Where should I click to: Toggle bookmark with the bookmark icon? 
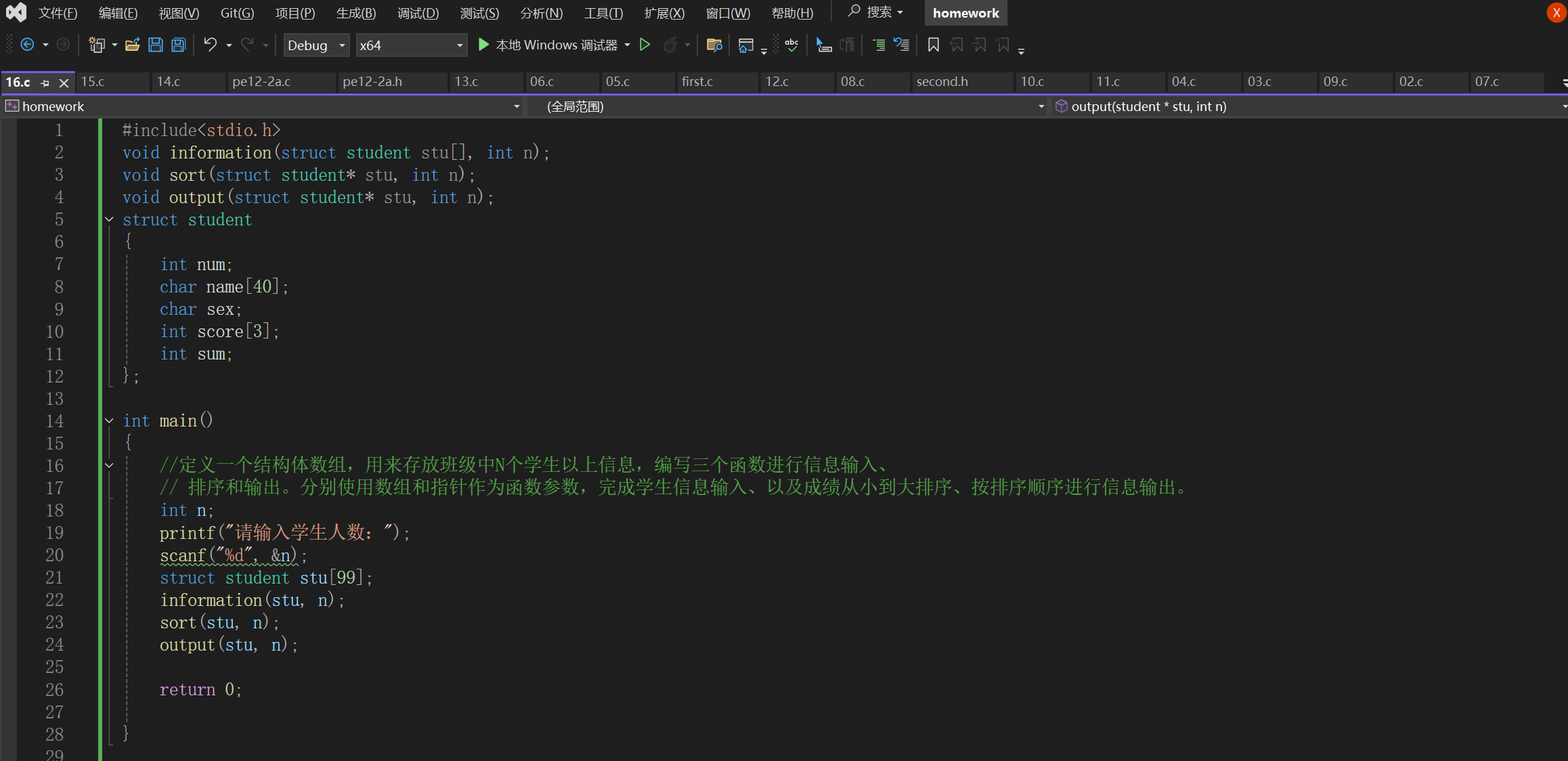[933, 45]
